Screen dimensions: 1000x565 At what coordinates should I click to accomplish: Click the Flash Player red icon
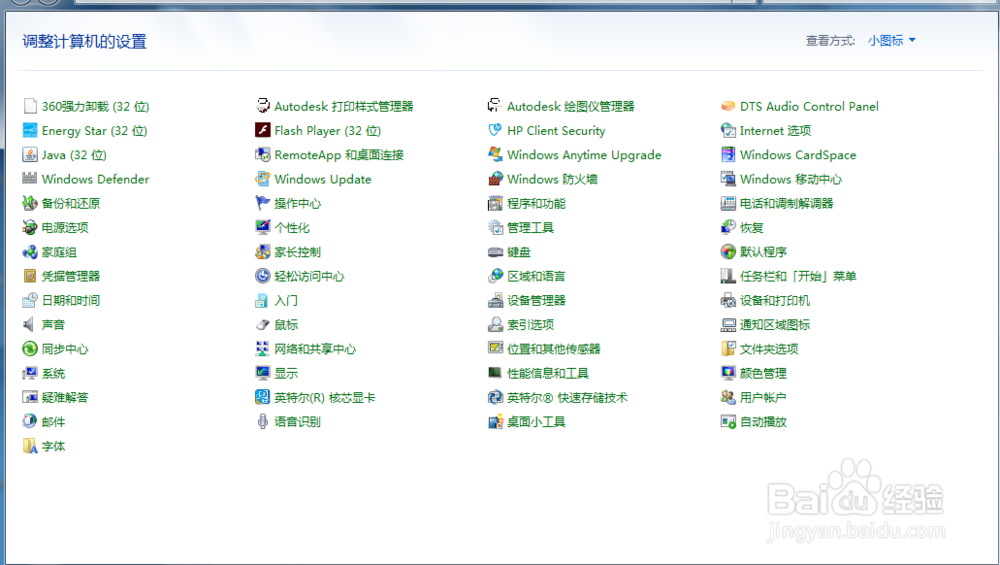click(x=262, y=130)
